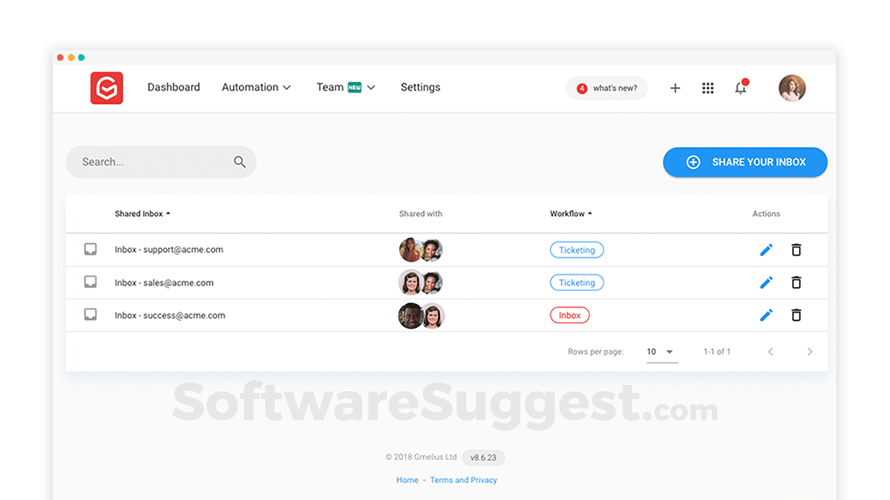Click Inbox - success@acme.com row text
Image resolution: width=890 pixels, height=500 pixels.
tap(170, 316)
